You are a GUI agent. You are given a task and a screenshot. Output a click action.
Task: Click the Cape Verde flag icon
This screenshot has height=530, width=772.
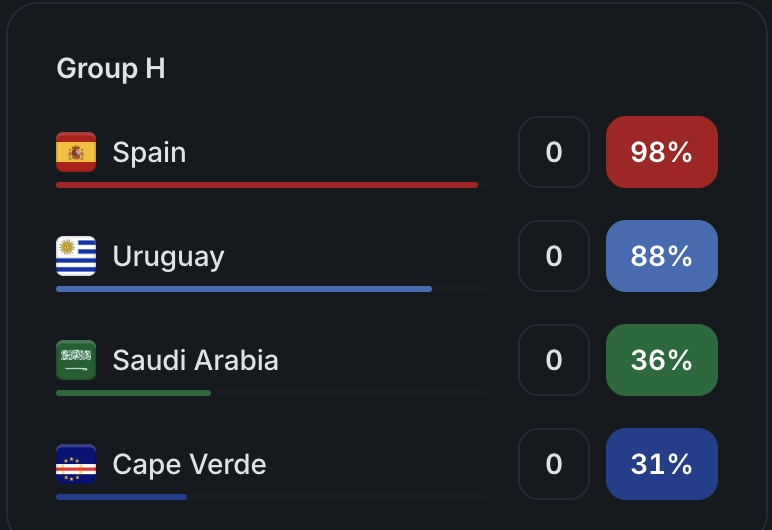pos(76,464)
